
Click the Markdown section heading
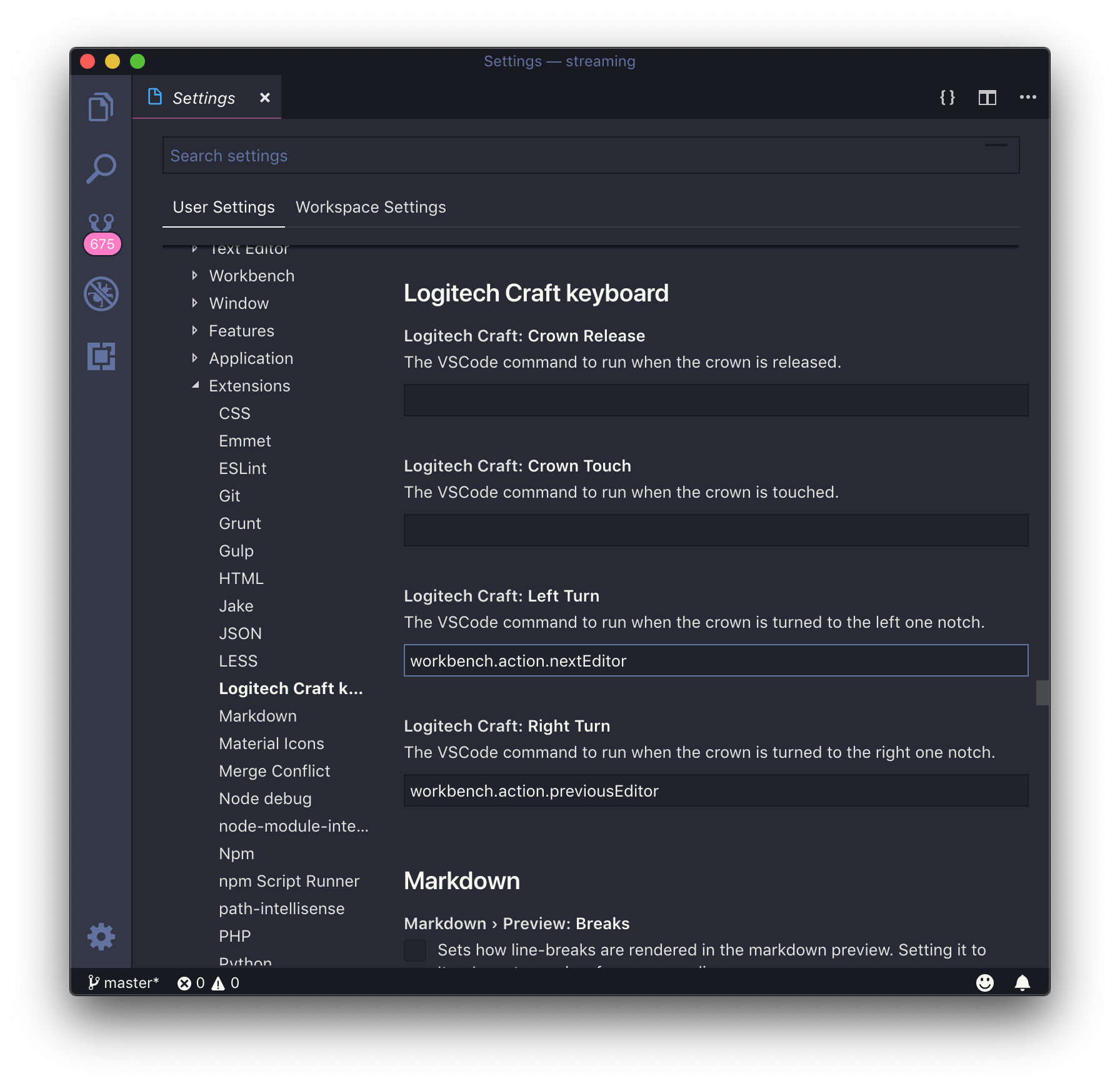pos(462,880)
